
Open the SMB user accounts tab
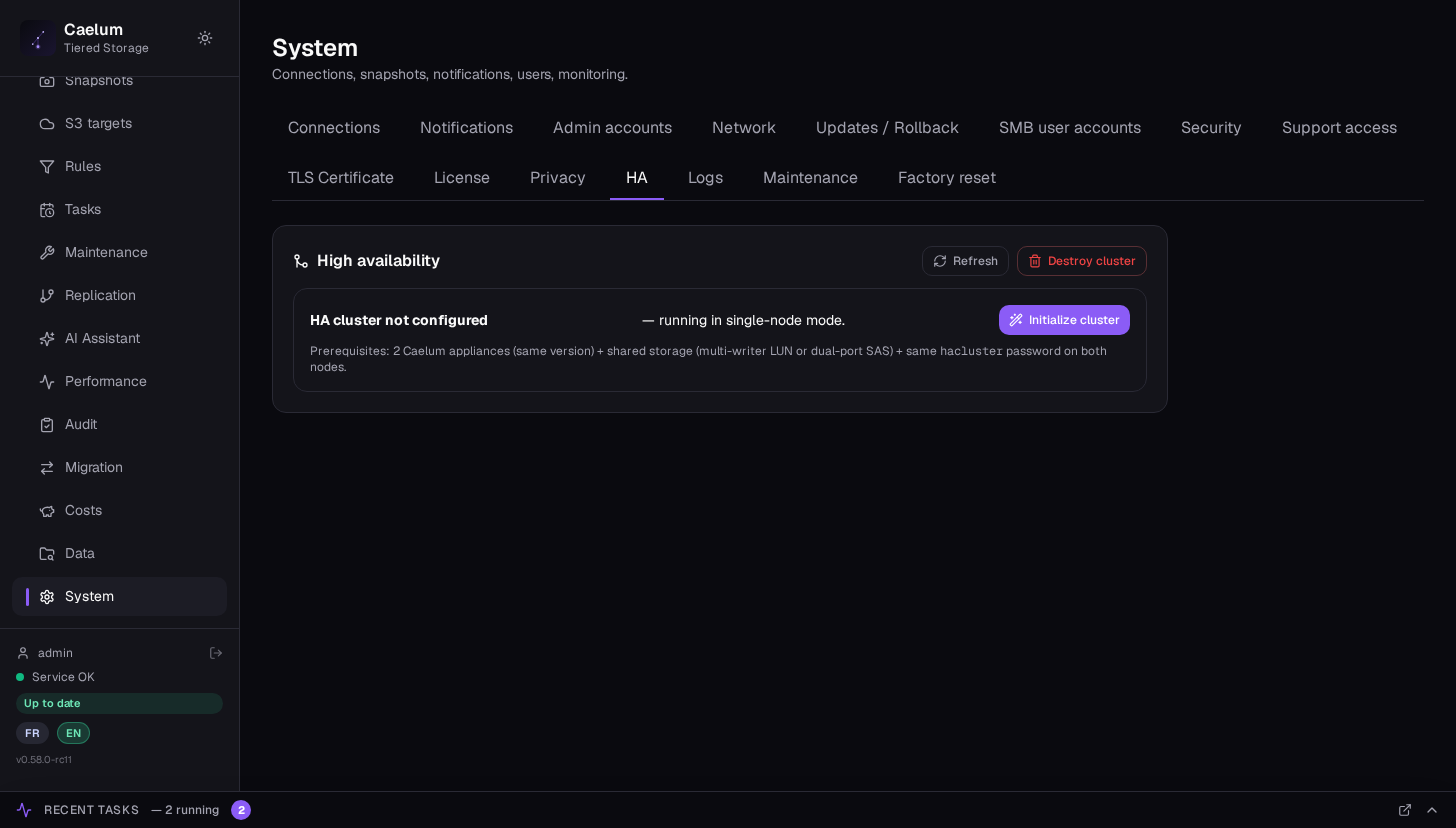(1070, 128)
